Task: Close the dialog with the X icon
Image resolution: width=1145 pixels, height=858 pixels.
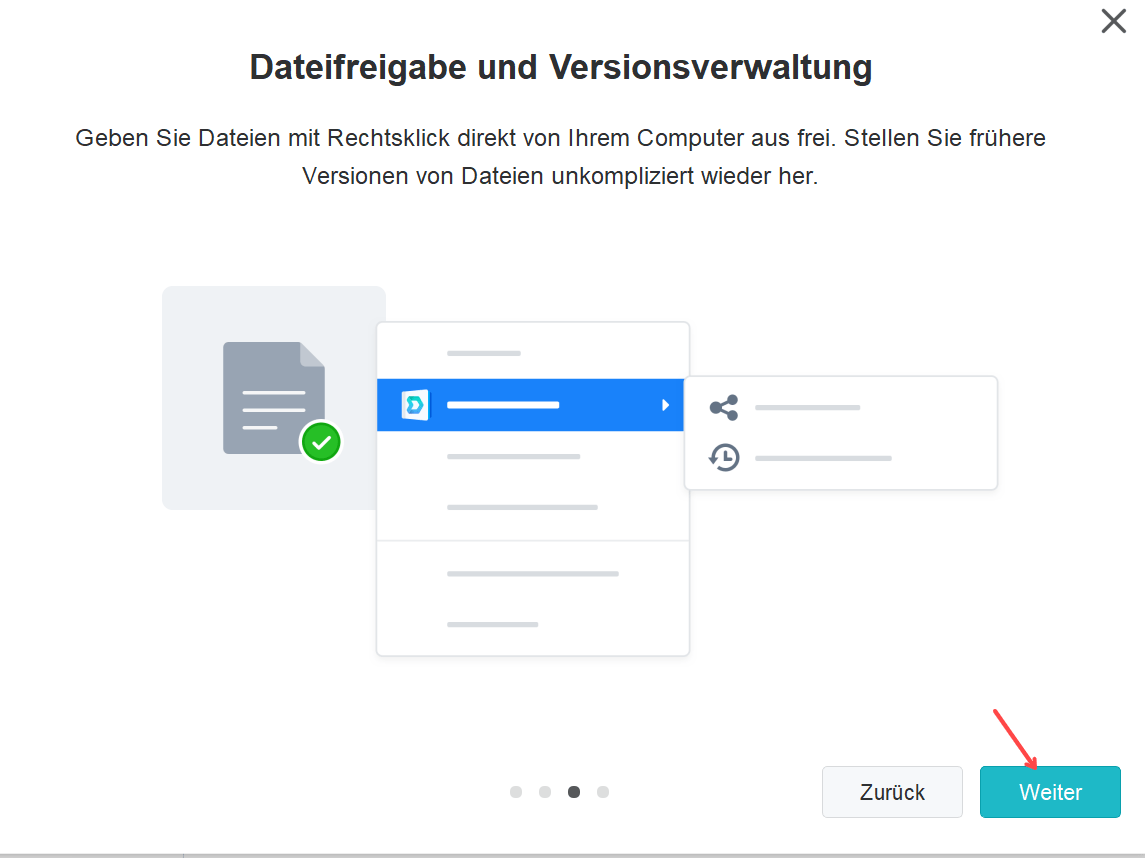Action: [1113, 21]
